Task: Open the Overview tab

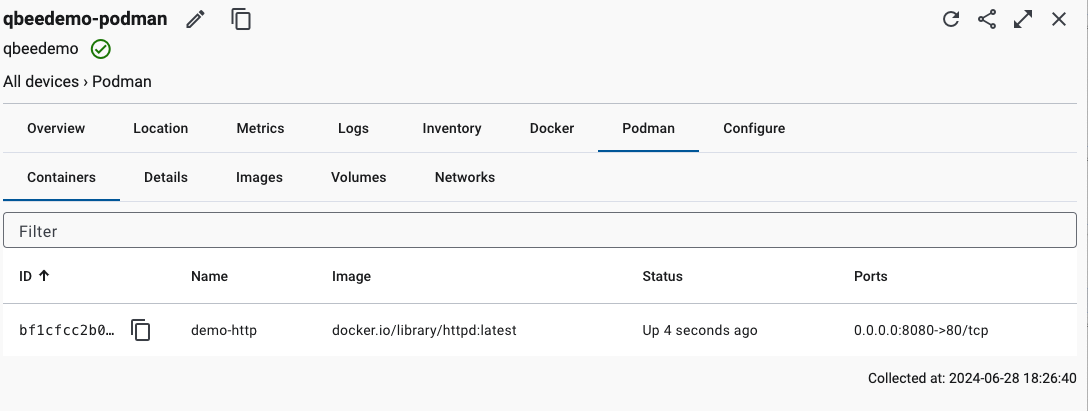Action: click(x=56, y=128)
